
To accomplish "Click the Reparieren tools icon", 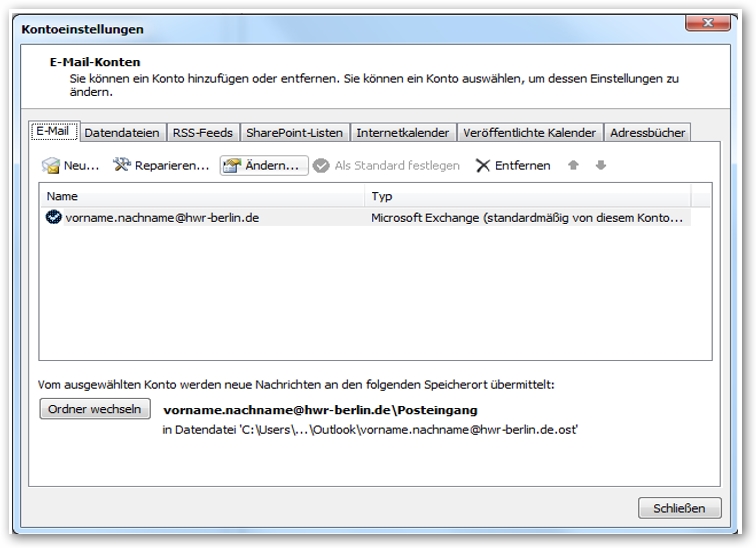I will point(122,165).
